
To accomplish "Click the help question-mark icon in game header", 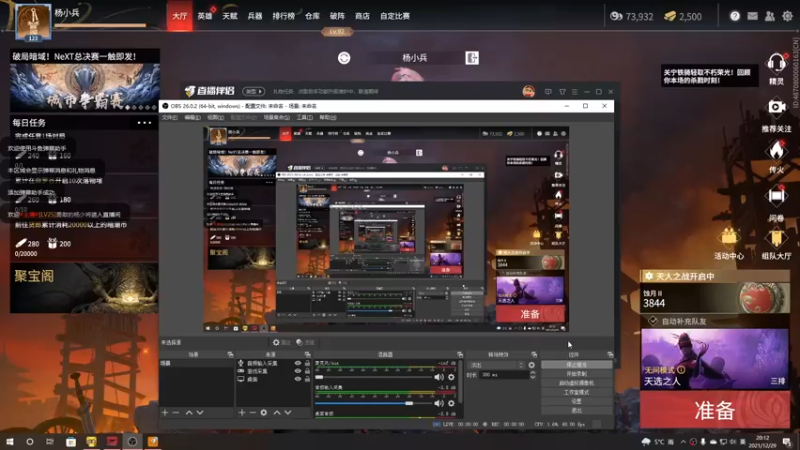I will click(x=735, y=16).
